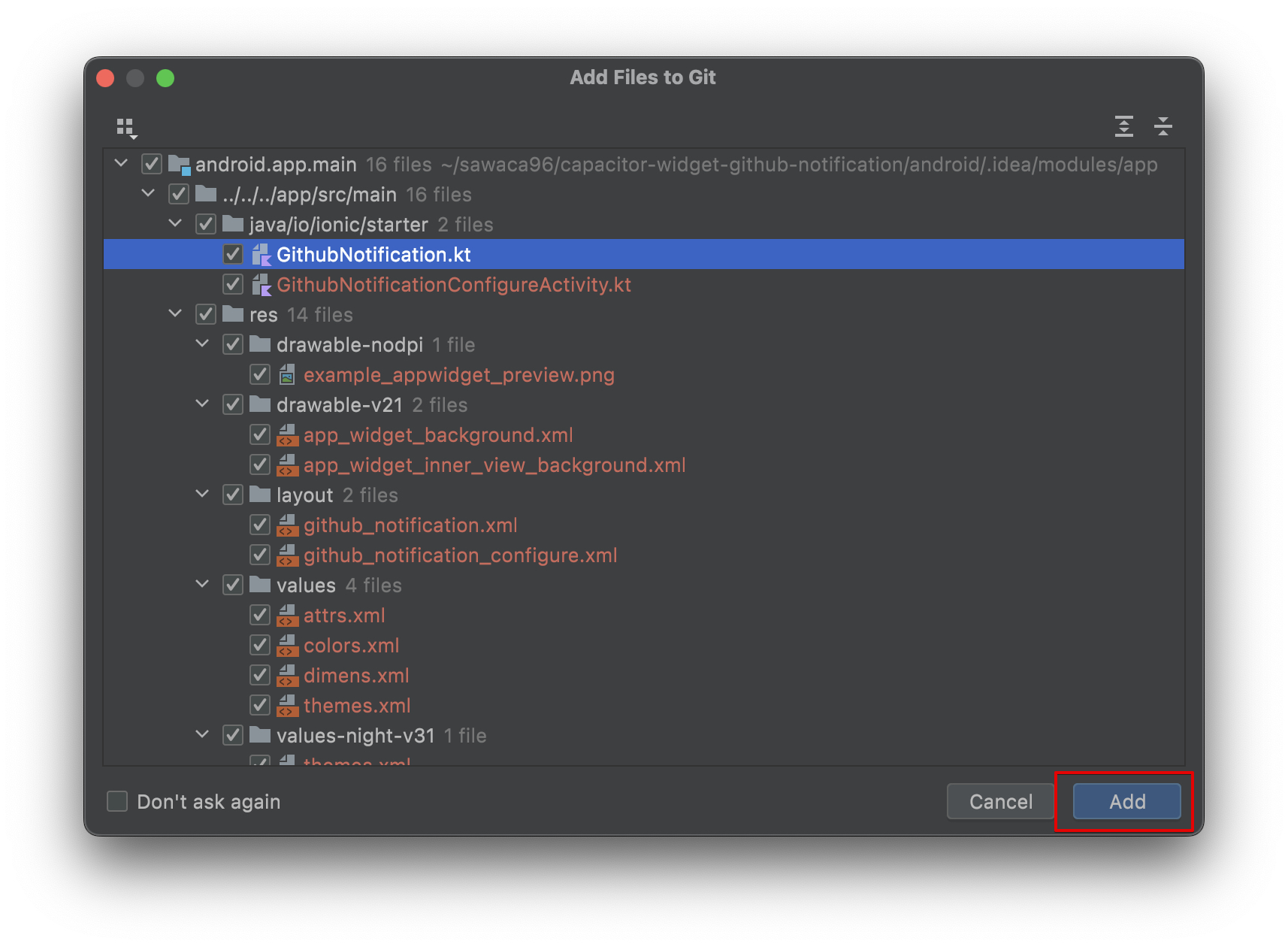Enable Don't ask again
The height and width of the screenshot is (947, 1288).
[117, 801]
